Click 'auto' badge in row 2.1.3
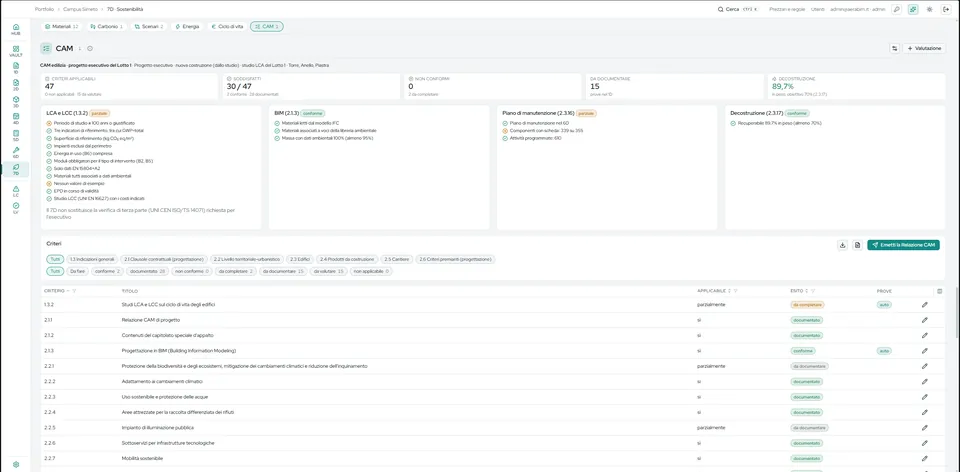The image size is (960, 472). pyautogui.click(x=884, y=351)
